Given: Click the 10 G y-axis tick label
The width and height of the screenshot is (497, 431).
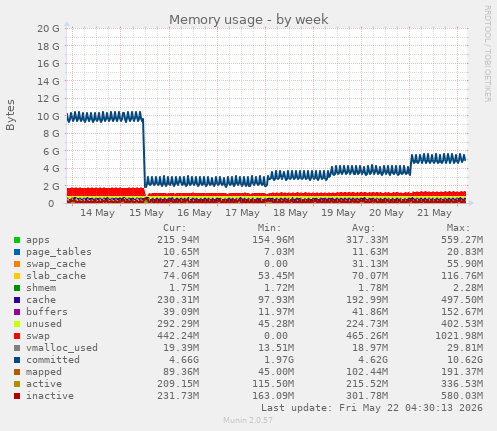Looking at the screenshot, I should pos(48,116).
